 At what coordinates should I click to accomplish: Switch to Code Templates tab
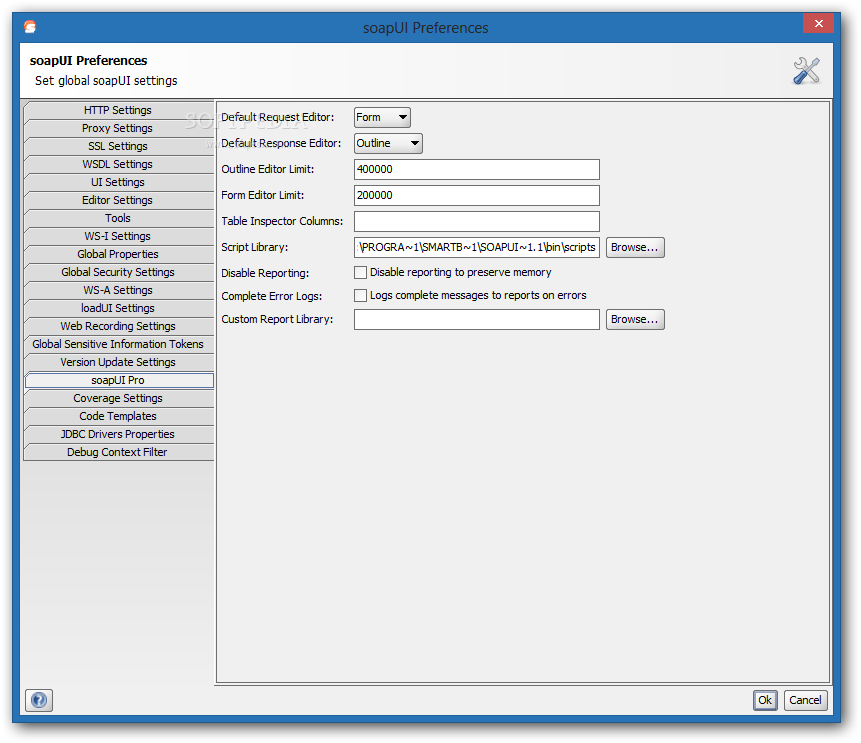coord(118,416)
